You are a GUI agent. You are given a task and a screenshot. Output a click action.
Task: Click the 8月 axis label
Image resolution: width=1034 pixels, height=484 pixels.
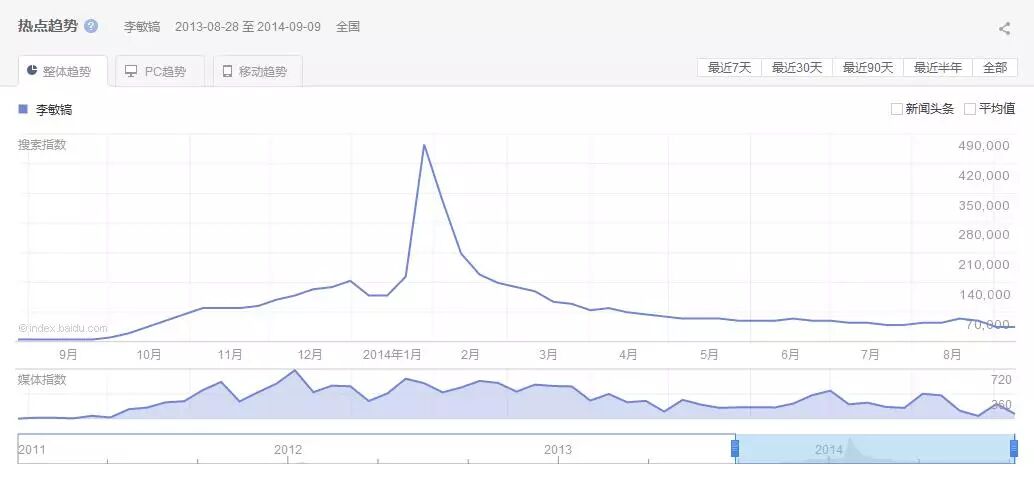click(952, 355)
